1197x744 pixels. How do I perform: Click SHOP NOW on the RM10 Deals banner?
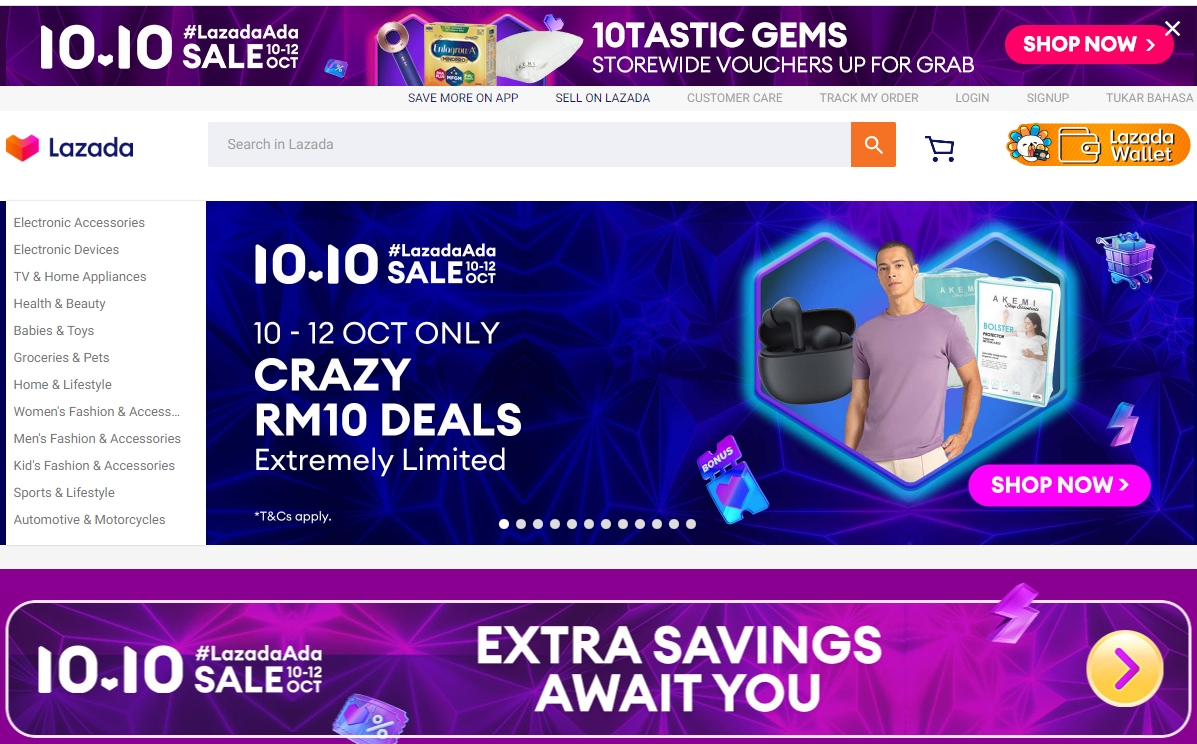tap(1060, 485)
